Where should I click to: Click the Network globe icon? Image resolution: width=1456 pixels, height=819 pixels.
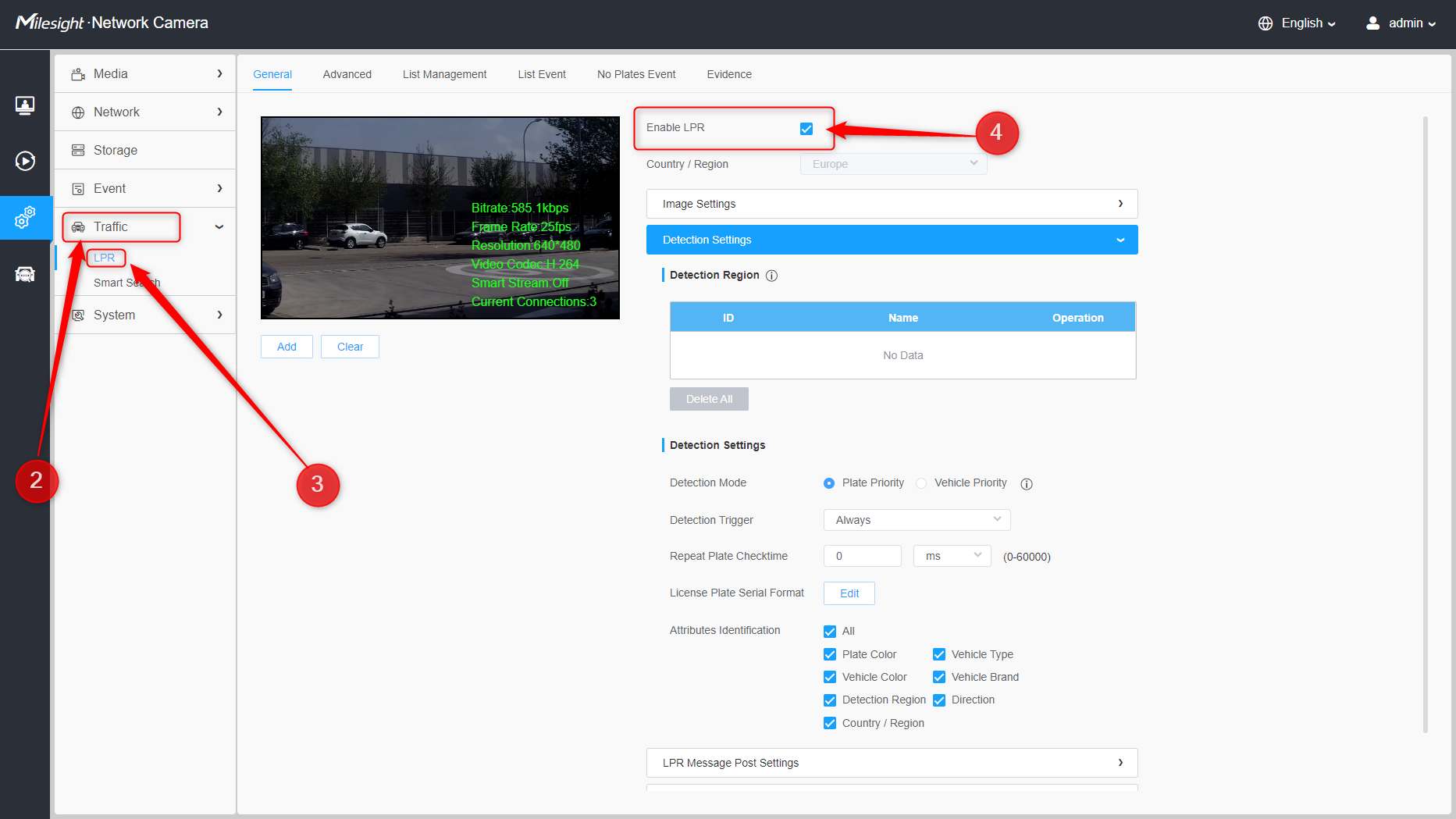coord(78,112)
